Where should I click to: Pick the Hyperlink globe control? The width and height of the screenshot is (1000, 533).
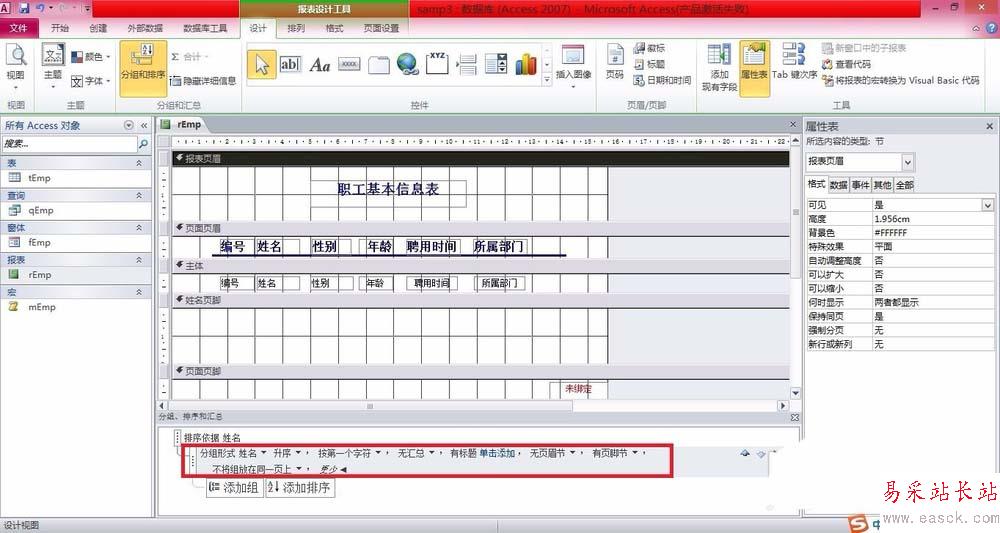pyautogui.click(x=408, y=64)
